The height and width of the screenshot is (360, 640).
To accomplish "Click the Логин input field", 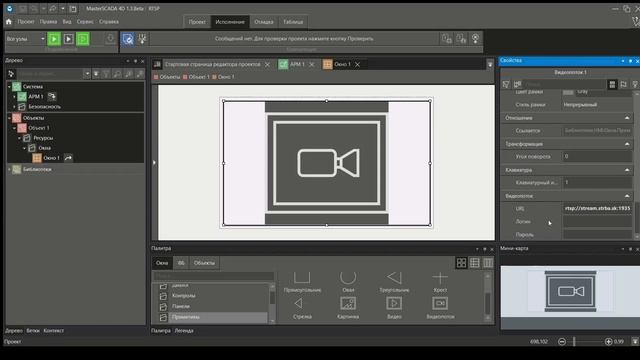I will pyautogui.click(x=597, y=222).
